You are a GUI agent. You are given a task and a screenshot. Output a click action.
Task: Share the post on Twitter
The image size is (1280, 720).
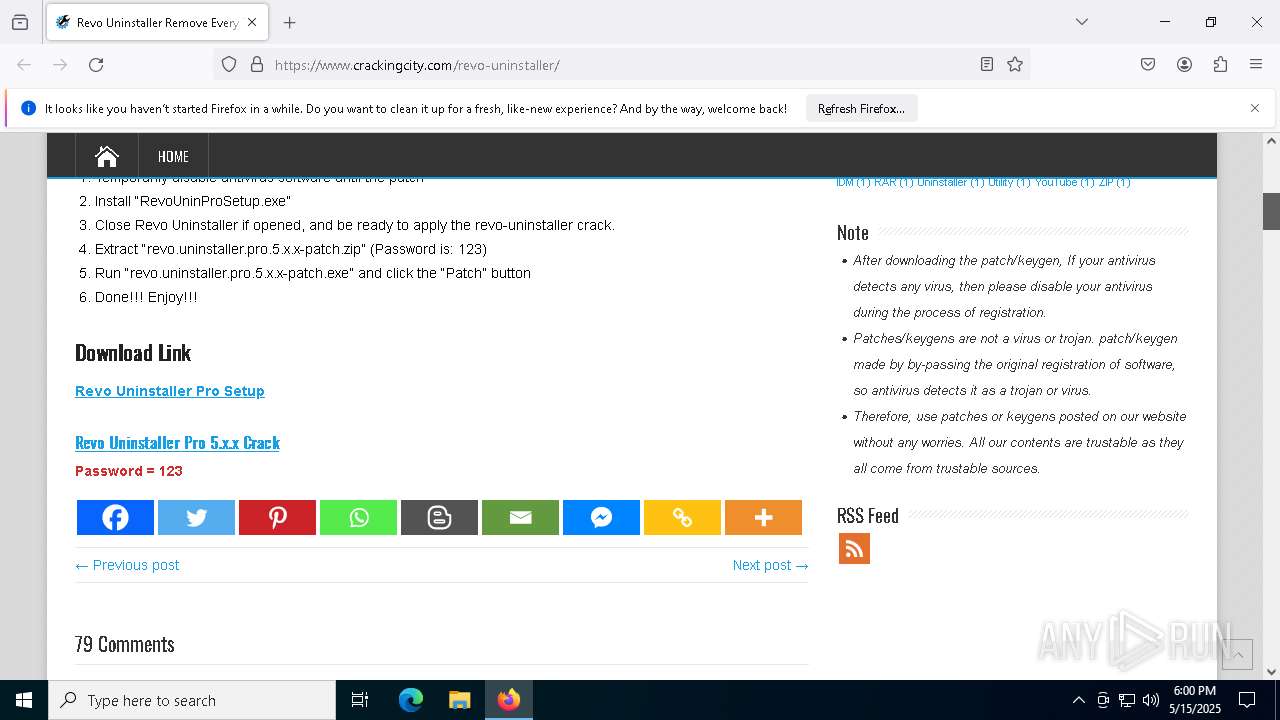click(x=196, y=517)
